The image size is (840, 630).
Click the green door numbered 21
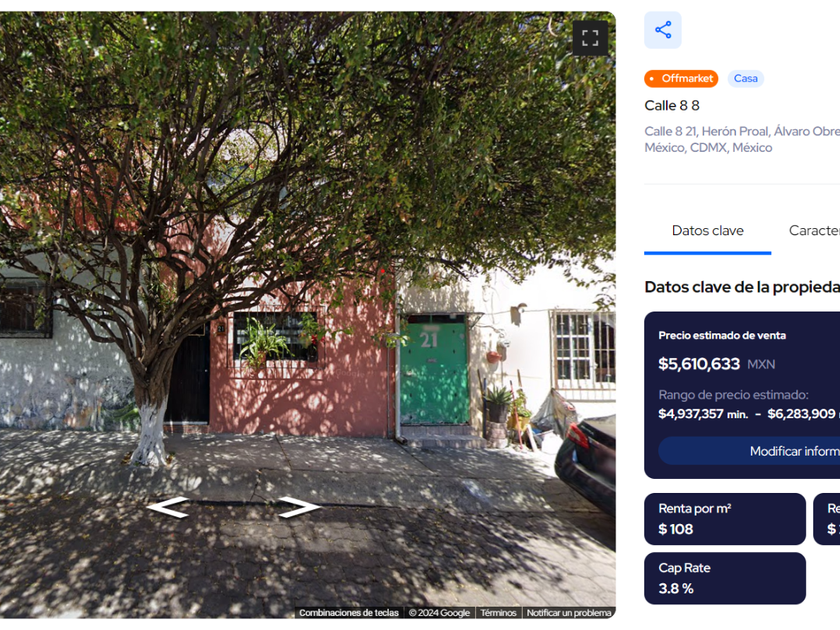[434, 371]
